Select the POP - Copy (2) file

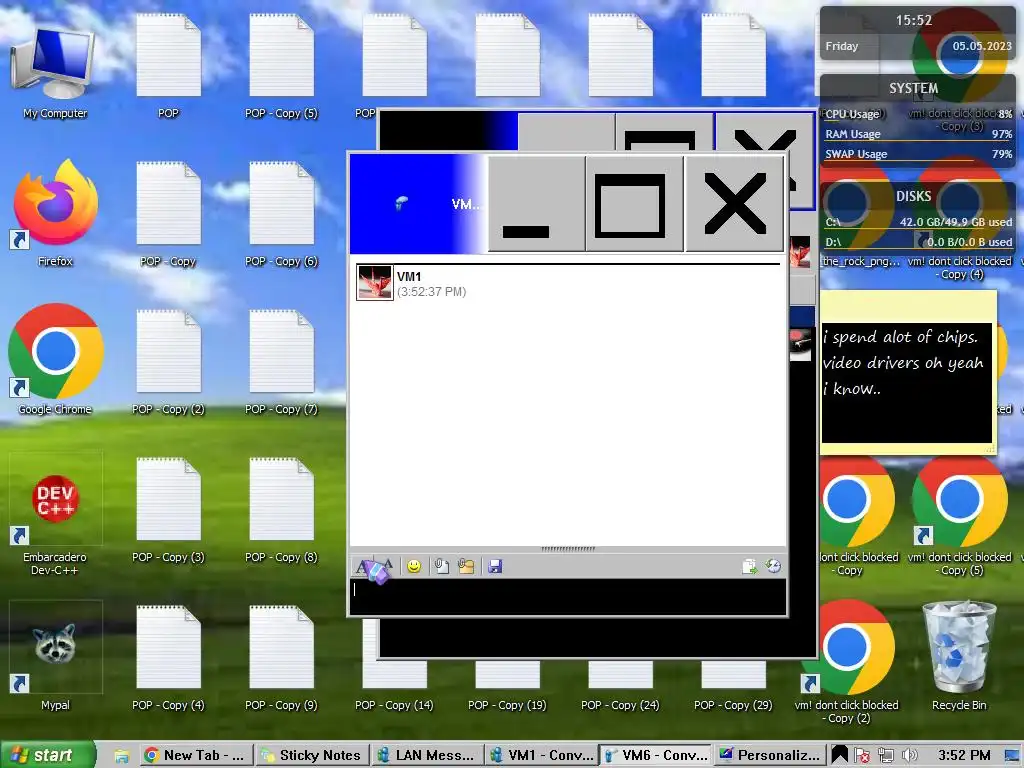click(168, 362)
